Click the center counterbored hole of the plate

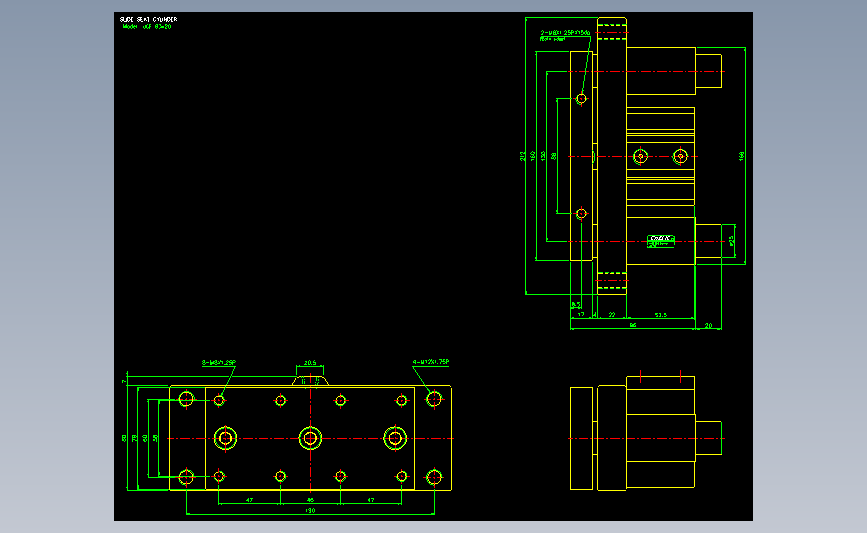click(x=310, y=438)
